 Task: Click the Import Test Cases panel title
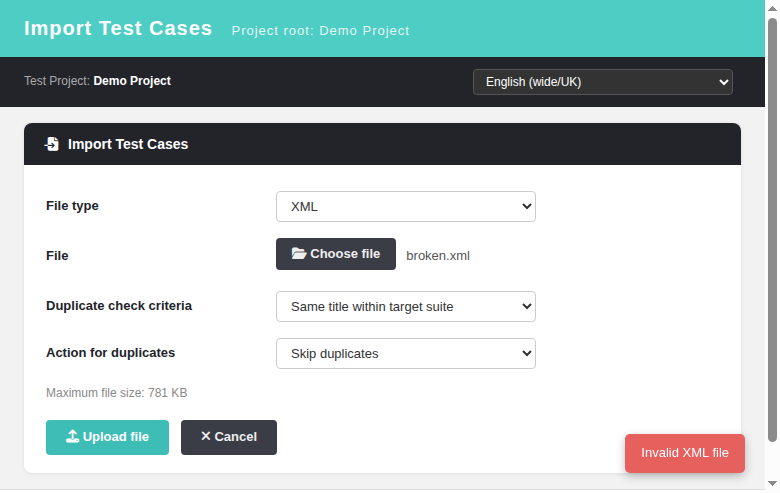click(x=128, y=144)
